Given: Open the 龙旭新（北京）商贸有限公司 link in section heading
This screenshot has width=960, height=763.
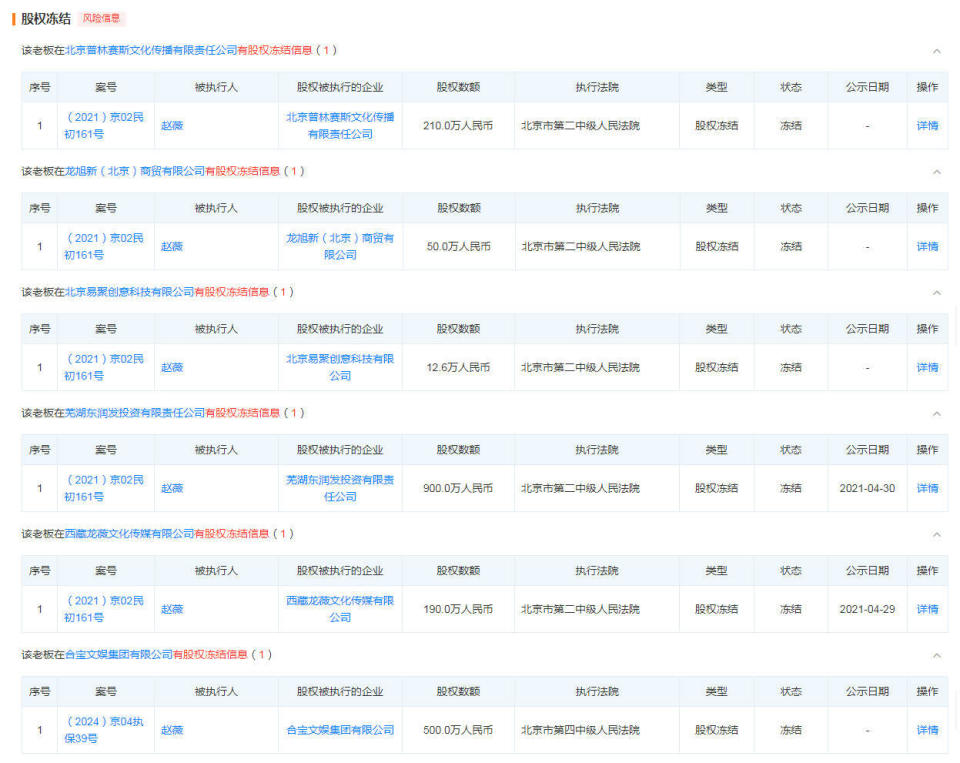Looking at the screenshot, I should coord(135,171).
